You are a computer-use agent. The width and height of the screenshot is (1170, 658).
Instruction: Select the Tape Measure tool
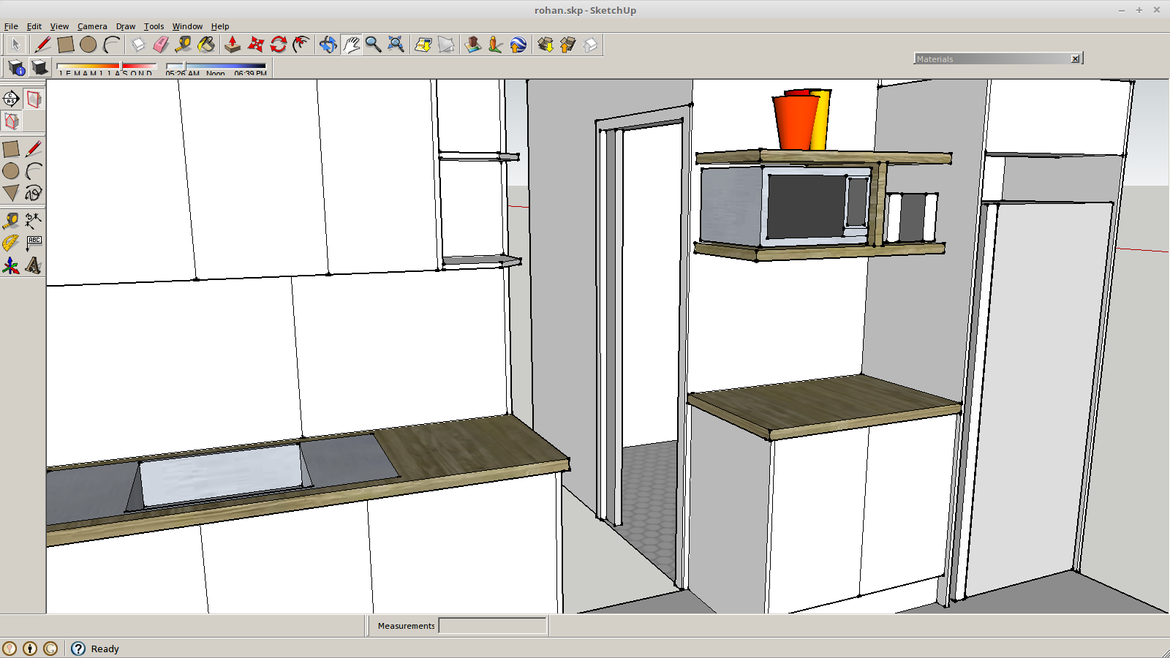[183, 44]
